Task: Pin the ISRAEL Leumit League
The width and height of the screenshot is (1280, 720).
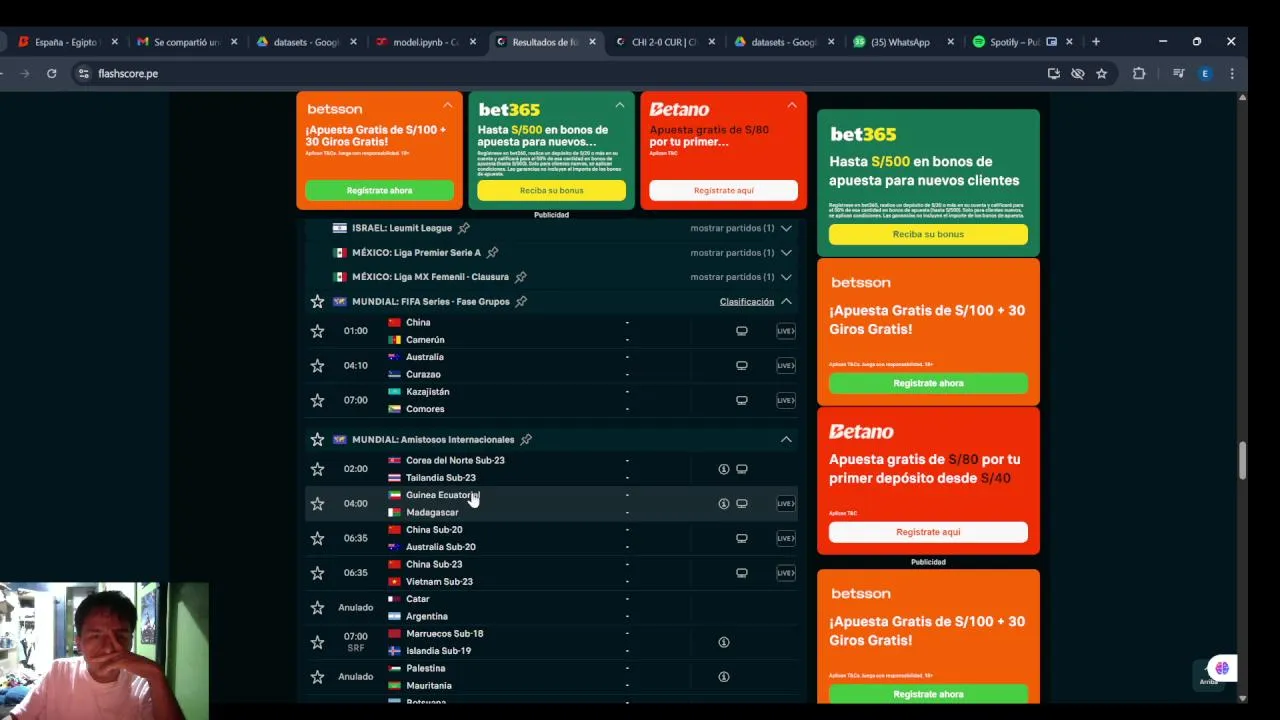Action: click(463, 228)
